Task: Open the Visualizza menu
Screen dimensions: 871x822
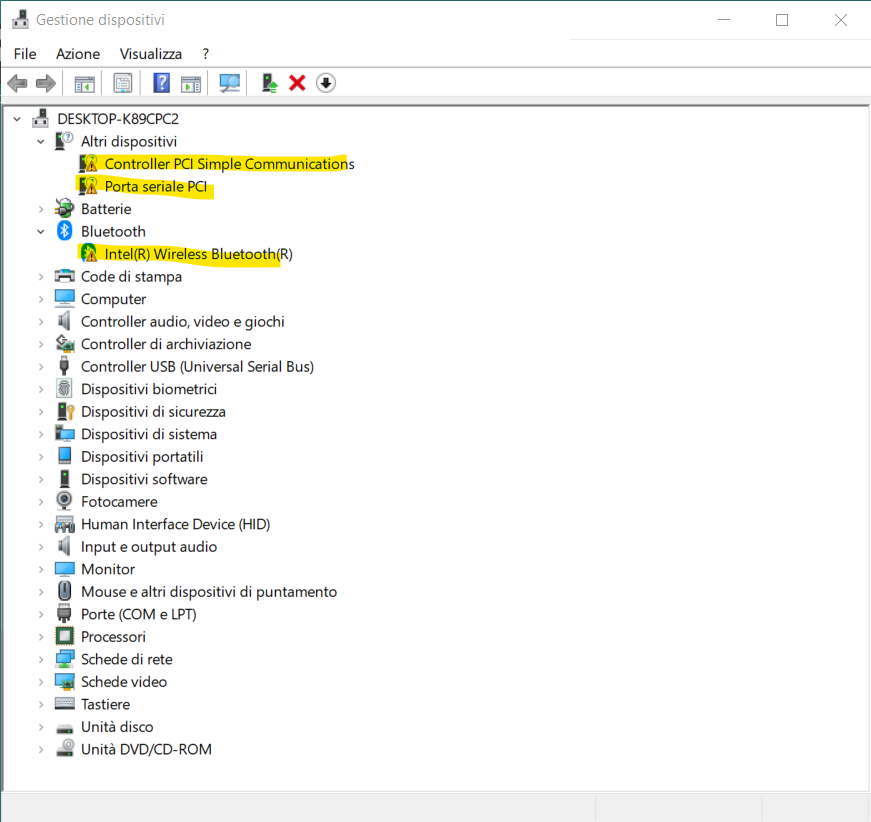Action: pos(151,54)
